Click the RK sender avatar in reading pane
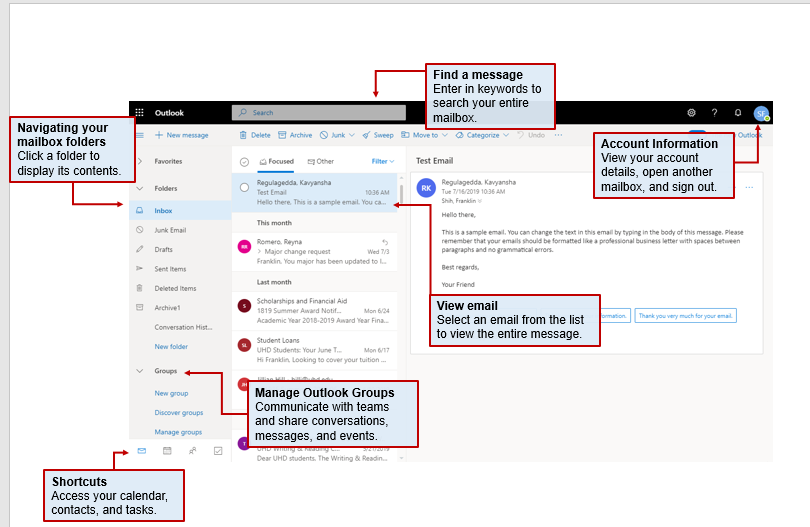This screenshot has height=527, width=810. [x=426, y=188]
